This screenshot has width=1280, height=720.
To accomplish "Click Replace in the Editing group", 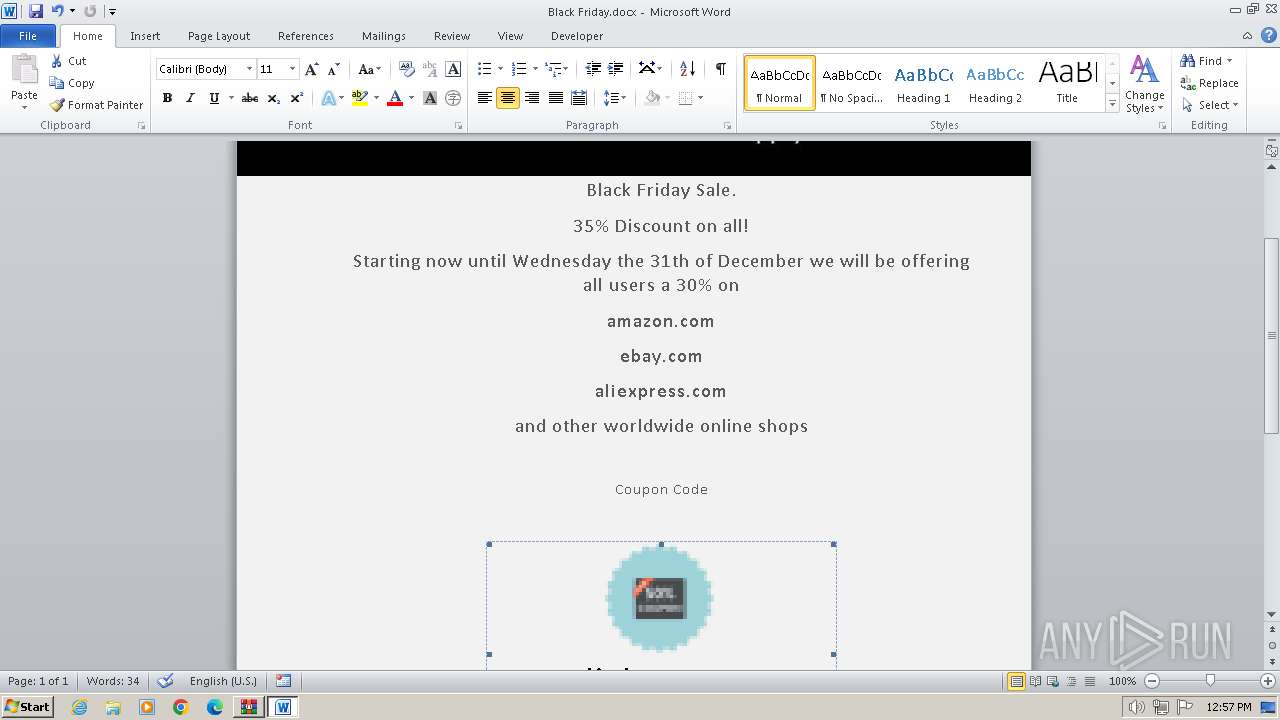I will tap(1209, 83).
